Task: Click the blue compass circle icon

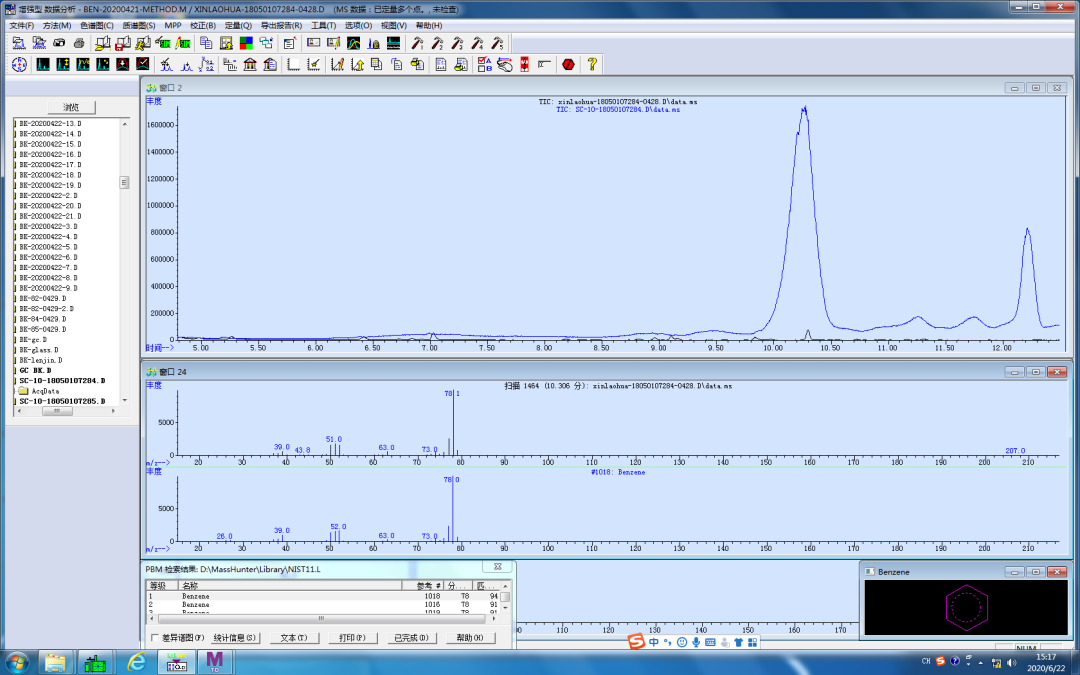Action: 19,64
